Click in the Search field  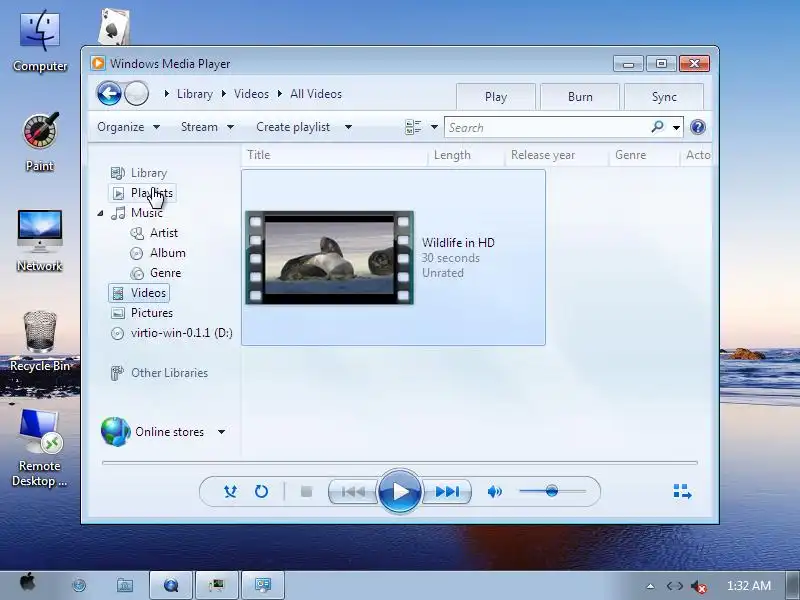[548, 128]
